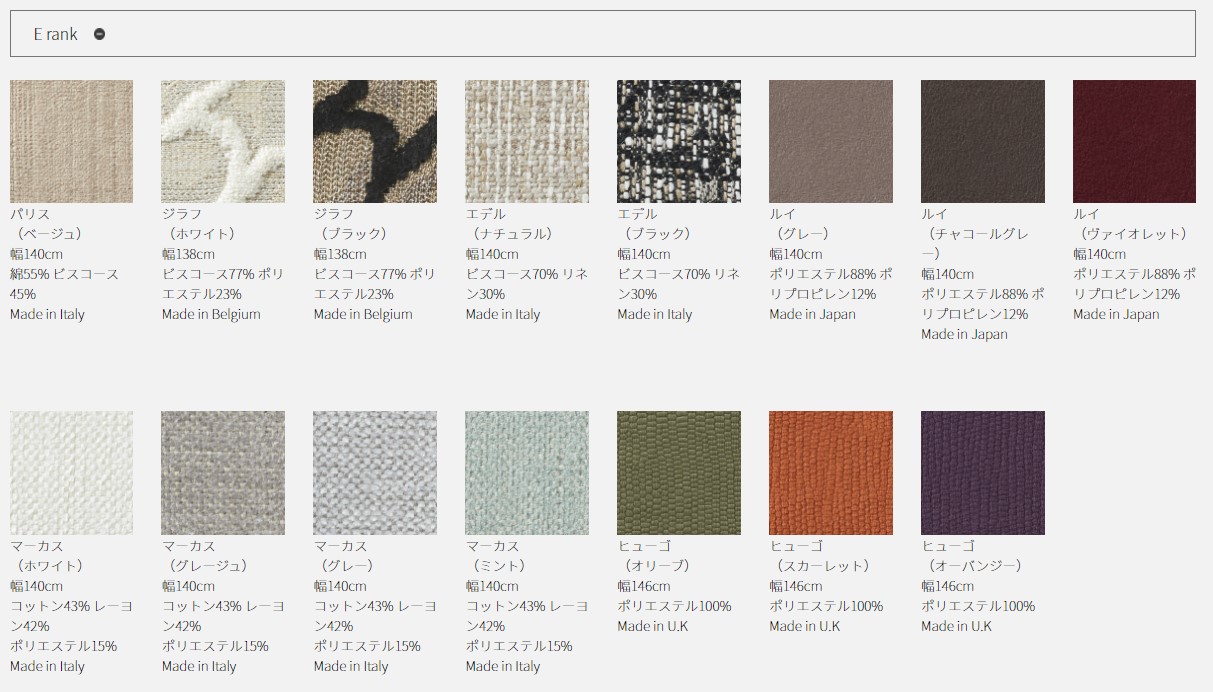The width and height of the screenshot is (1213, 692).
Task: Pick the ルイ ヴァイオレット swatch
Action: 1134,141
